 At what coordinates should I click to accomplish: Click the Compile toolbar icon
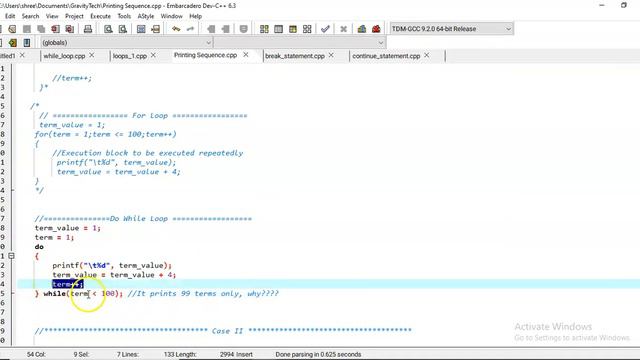pyautogui.click(x=264, y=29)
